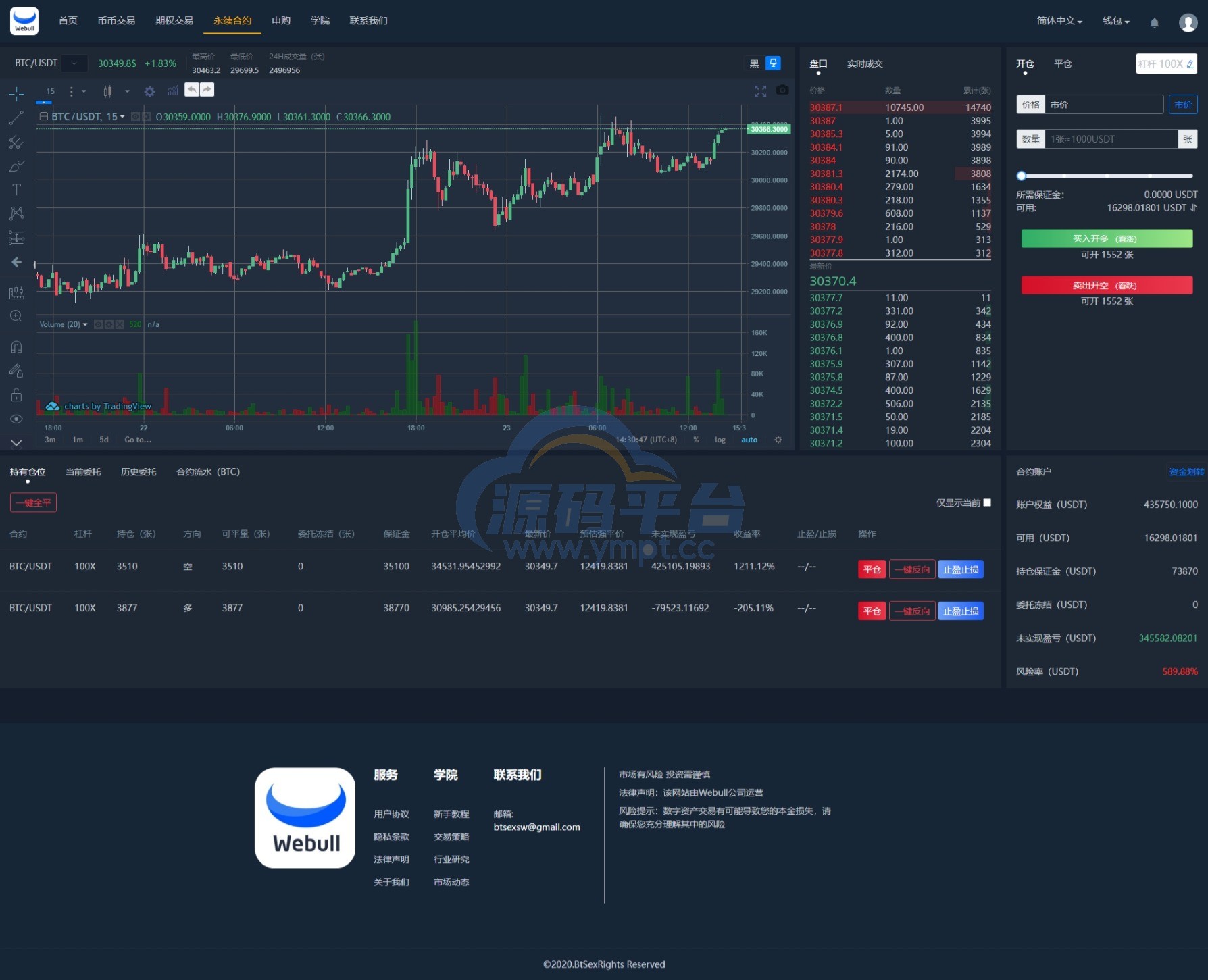The height and width of the screenshot is (980, 1208).
Task: Open the user profile avatar
Action: [x=1188, y=23]
